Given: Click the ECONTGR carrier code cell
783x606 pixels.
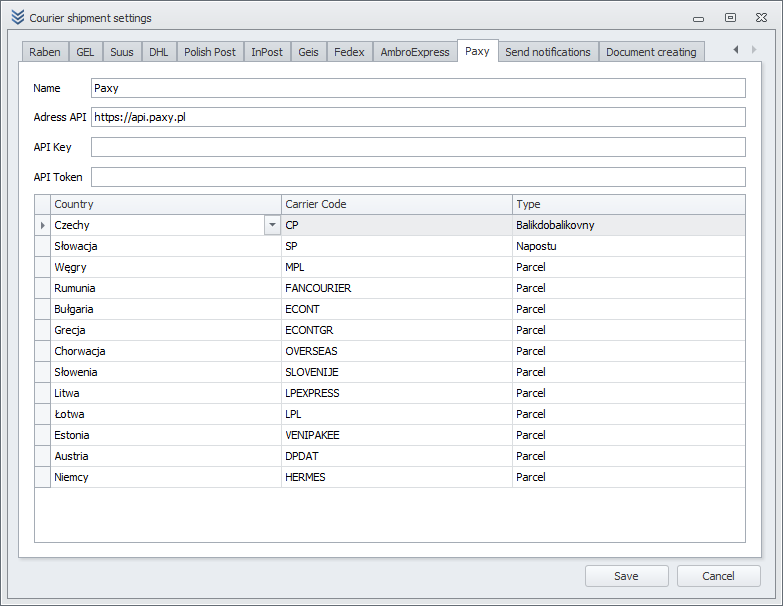Looking at the screenshot, I should coord(397,330).
